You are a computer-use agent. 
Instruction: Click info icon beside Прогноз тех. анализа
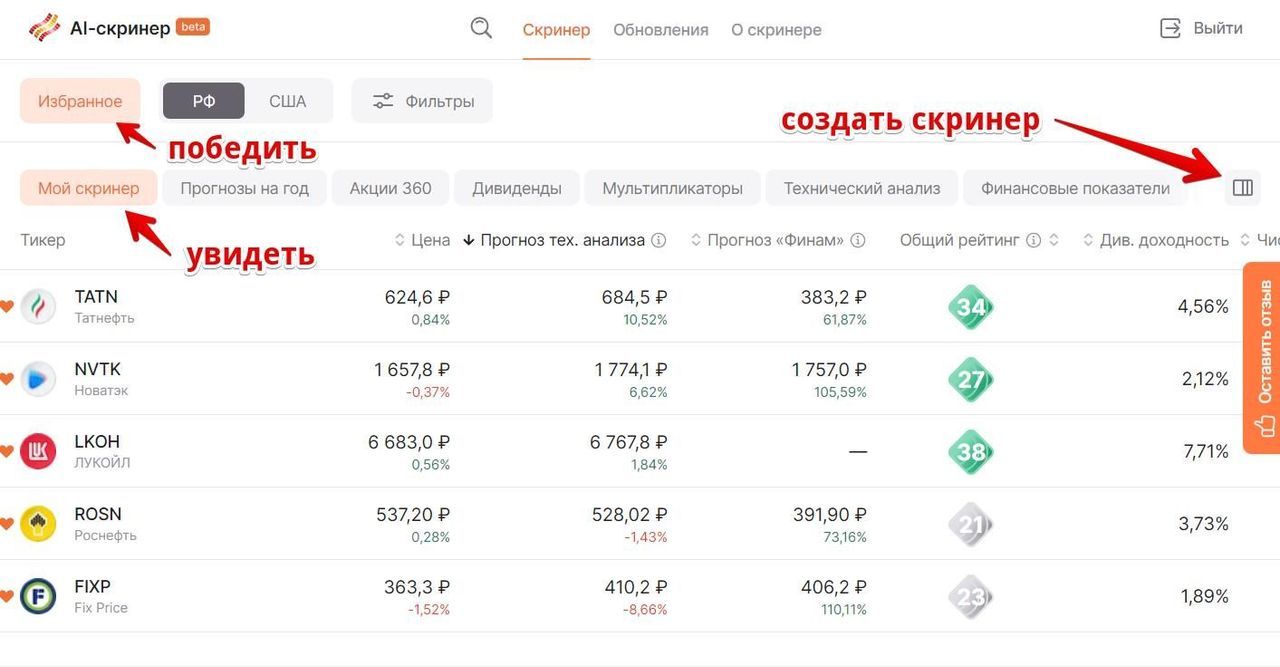point(659,240)
